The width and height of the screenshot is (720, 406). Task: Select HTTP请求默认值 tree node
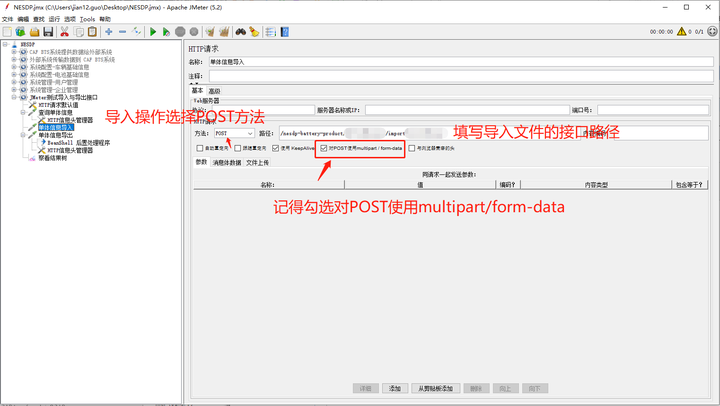click(58, 105)
